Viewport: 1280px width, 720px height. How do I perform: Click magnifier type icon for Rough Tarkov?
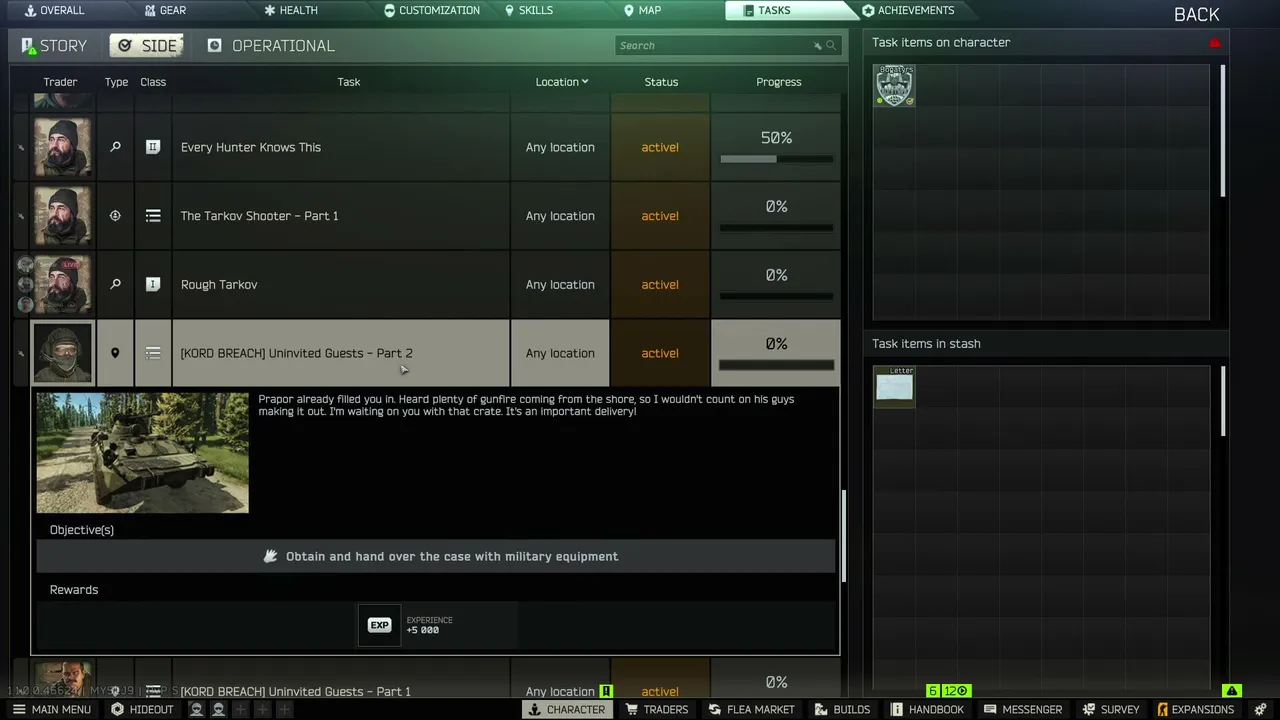tap(115, 285)
